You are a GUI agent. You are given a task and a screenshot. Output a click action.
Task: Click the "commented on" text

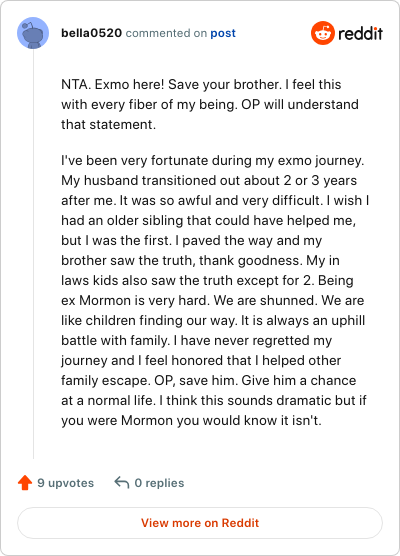pyautogui.click(x=166, y=33)
